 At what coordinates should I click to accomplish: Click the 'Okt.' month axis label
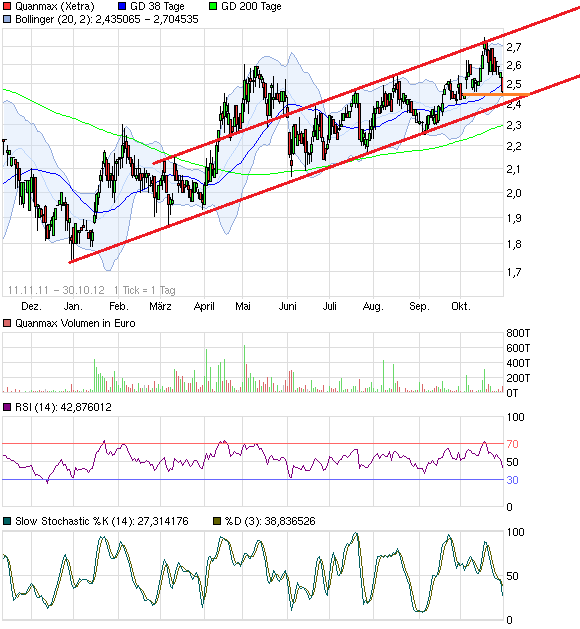pos(460,306)
